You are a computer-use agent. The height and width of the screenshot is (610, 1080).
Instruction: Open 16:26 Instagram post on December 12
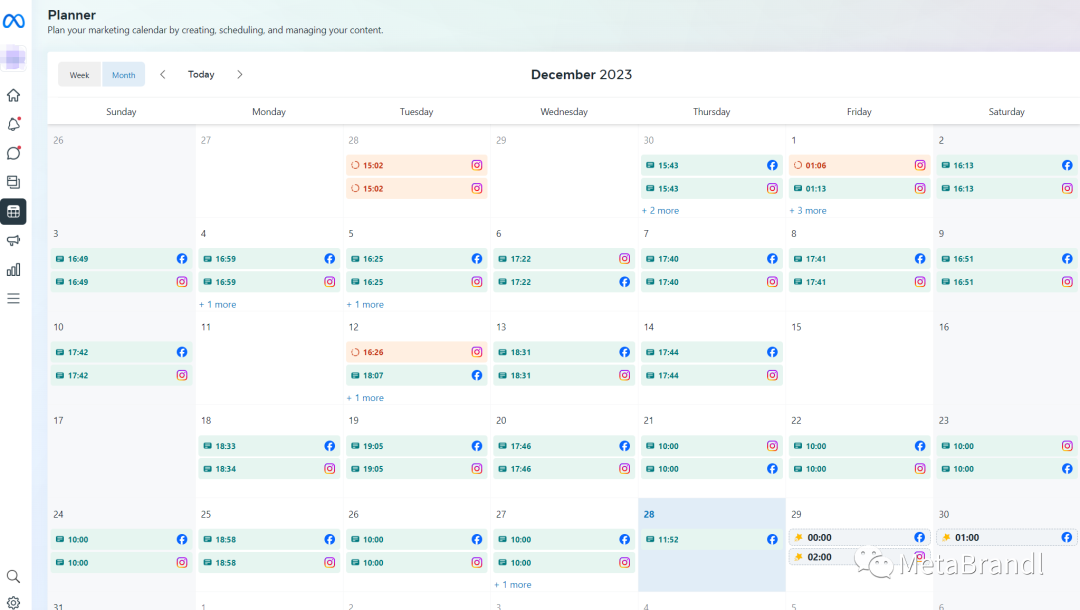click(x=417, y=352)
